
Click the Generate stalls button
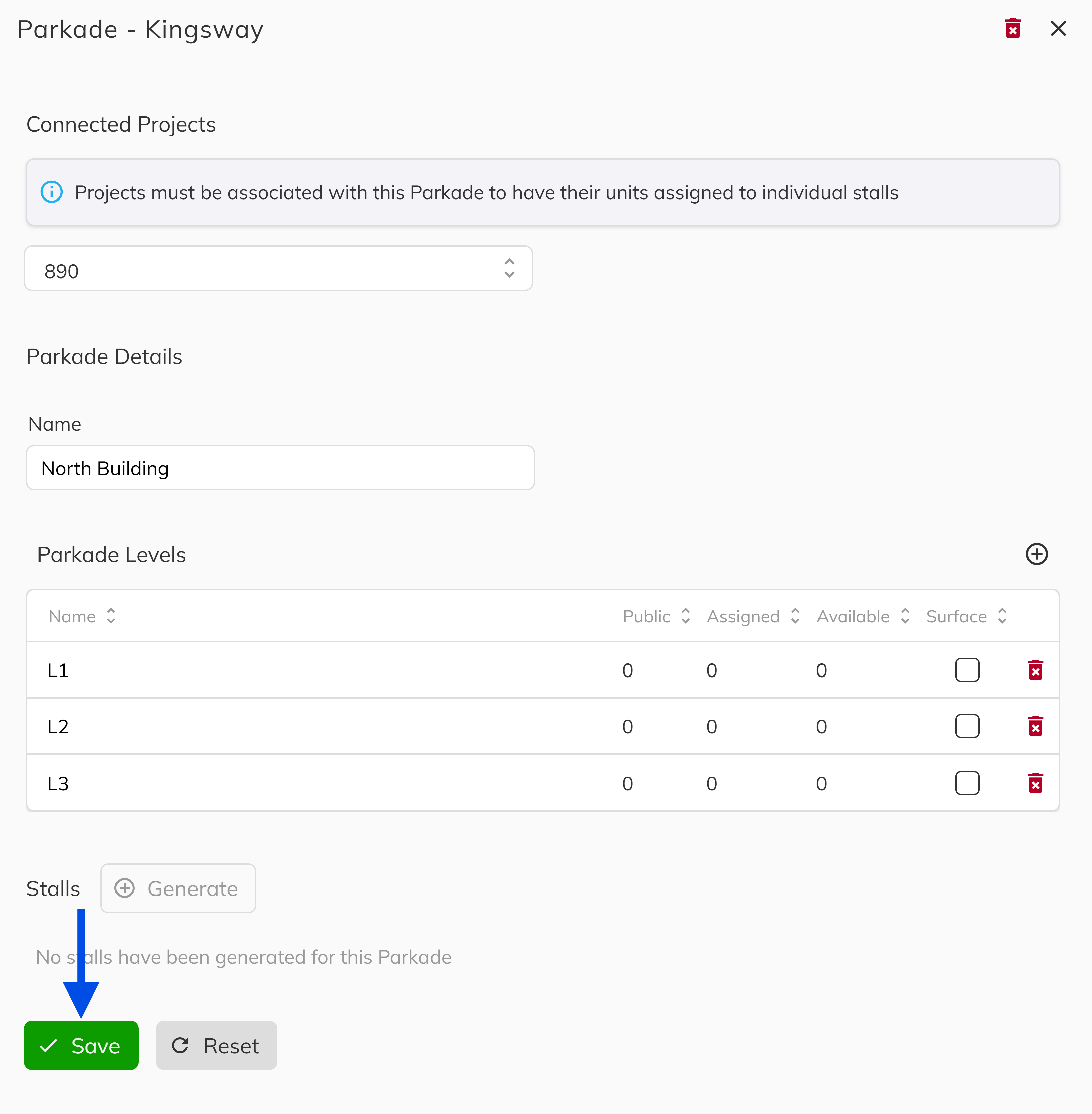(x=178, y=889)
